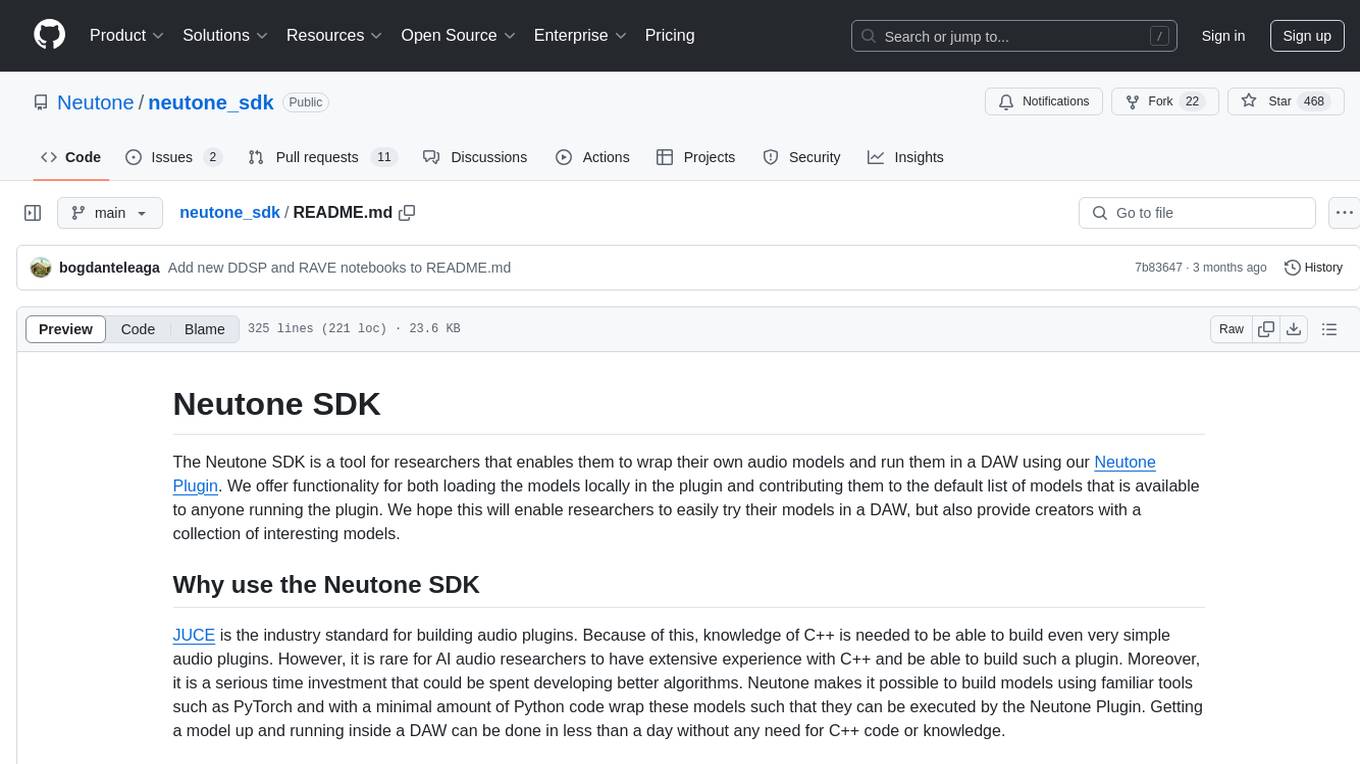Viewport: 1360px width, 764px height.
Task: Click the "Neutone SDK" main heading
Action: click(x=277, y=404)
